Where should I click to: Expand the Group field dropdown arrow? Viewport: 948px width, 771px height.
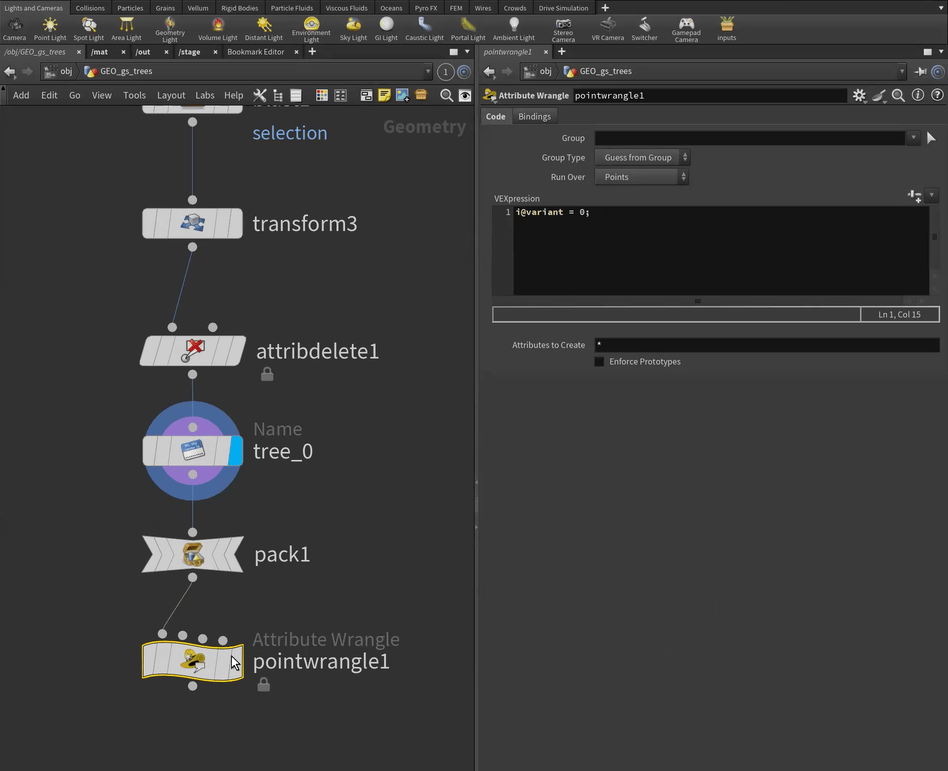point(913,138)
